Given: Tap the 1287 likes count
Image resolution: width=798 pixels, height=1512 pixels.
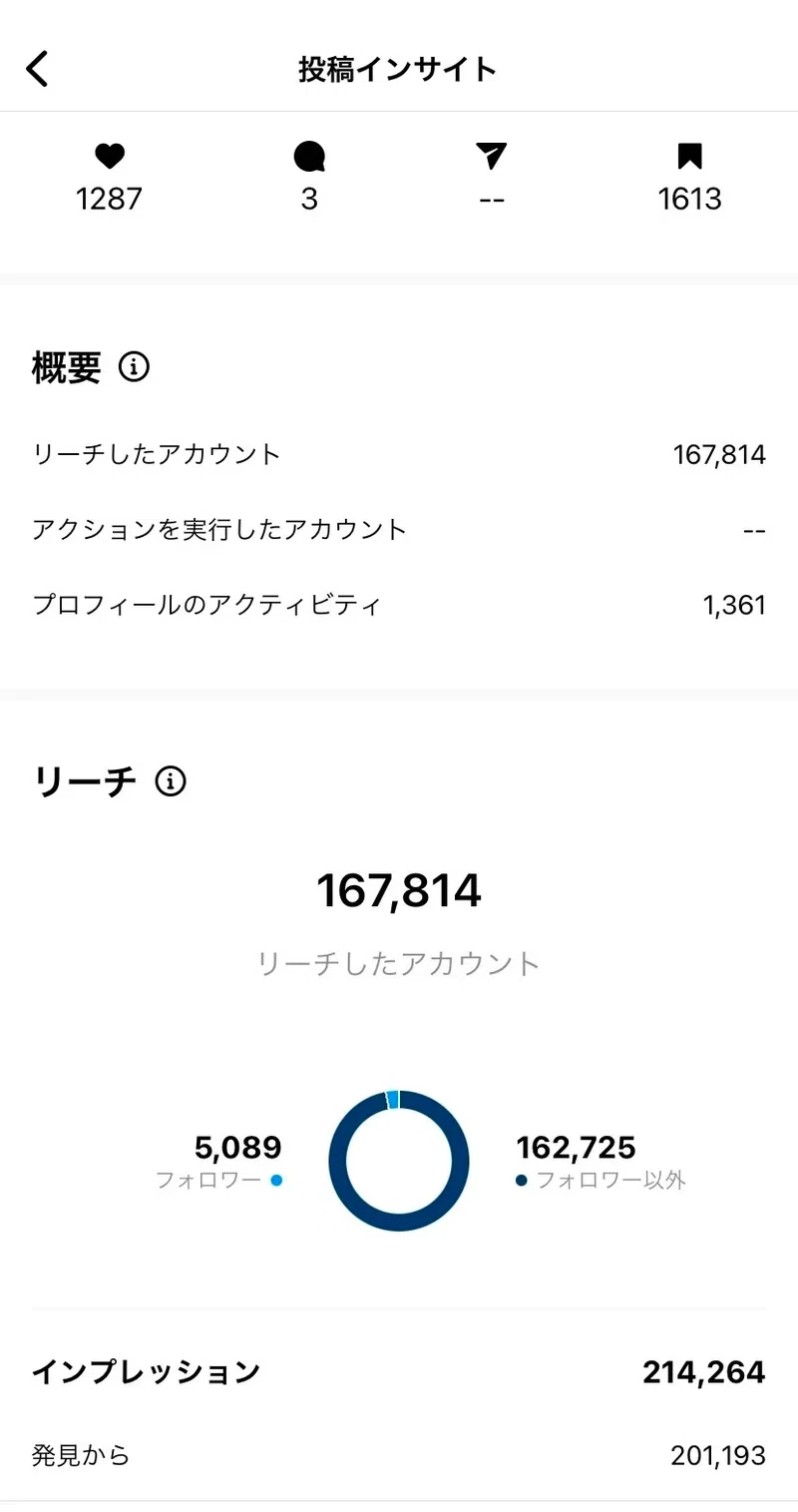Looking at the screenshot, I should (110, 200).
